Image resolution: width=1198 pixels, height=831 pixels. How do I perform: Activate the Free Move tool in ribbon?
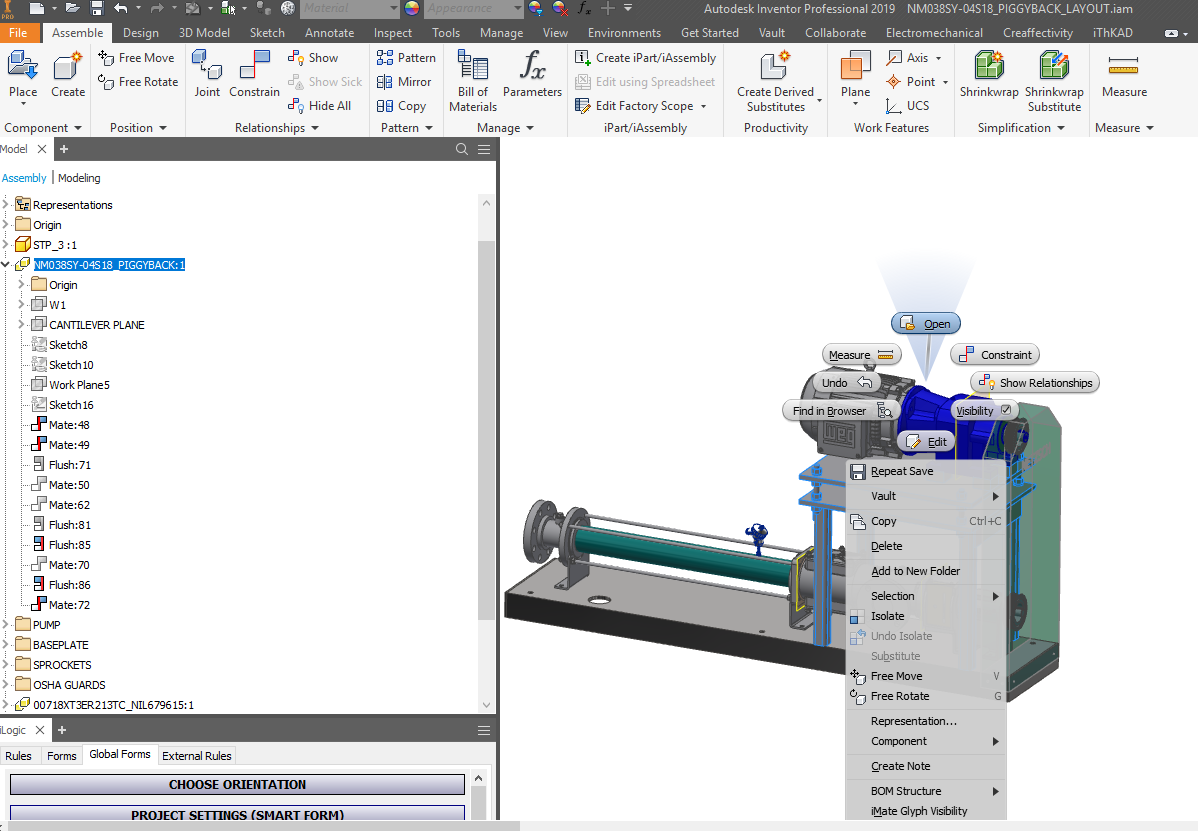coord(136,57)
